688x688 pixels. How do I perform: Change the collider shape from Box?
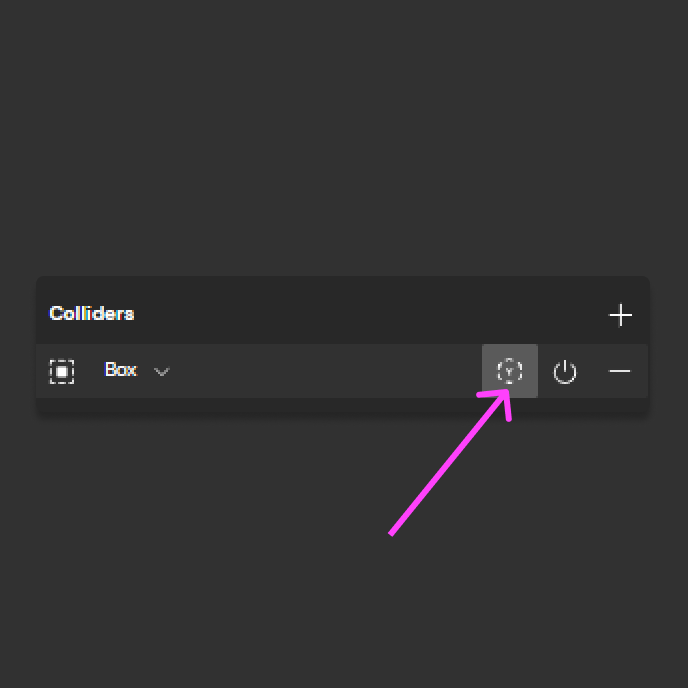click(137, 370)
